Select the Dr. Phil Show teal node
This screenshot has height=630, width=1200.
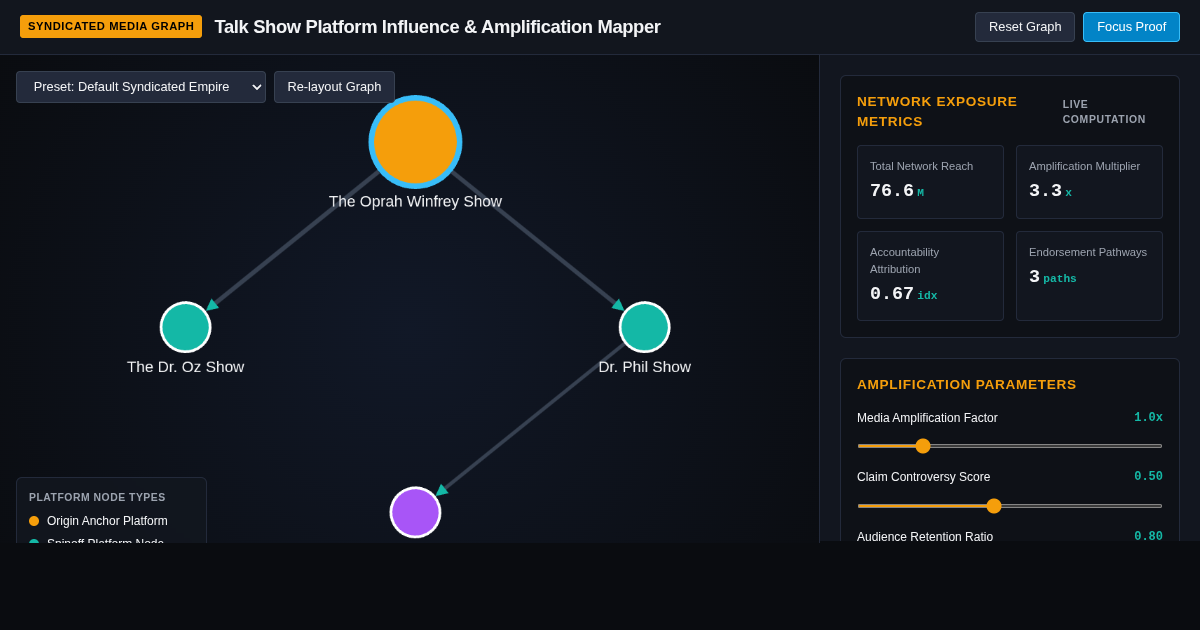645,327
